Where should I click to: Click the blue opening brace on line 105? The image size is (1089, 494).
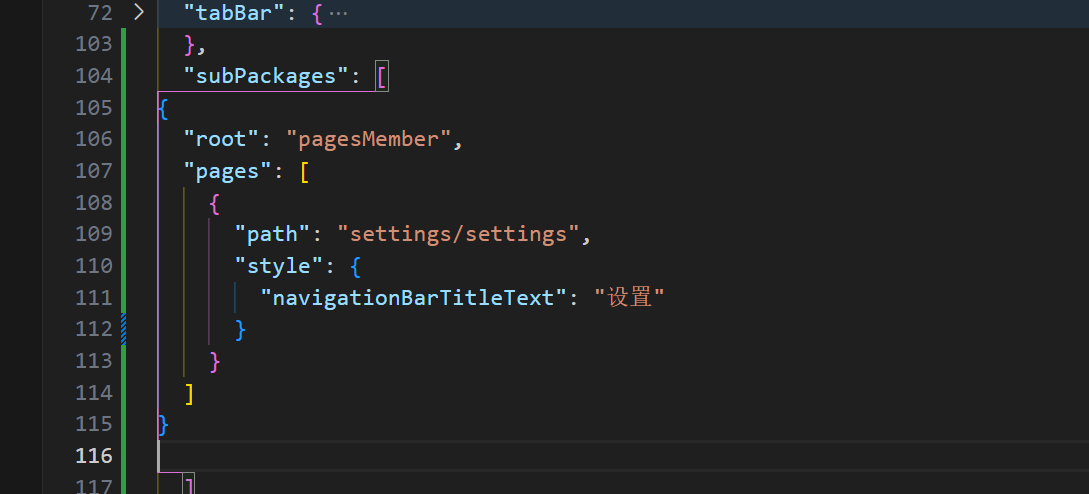pyautogui.click(x=164, y=108)
